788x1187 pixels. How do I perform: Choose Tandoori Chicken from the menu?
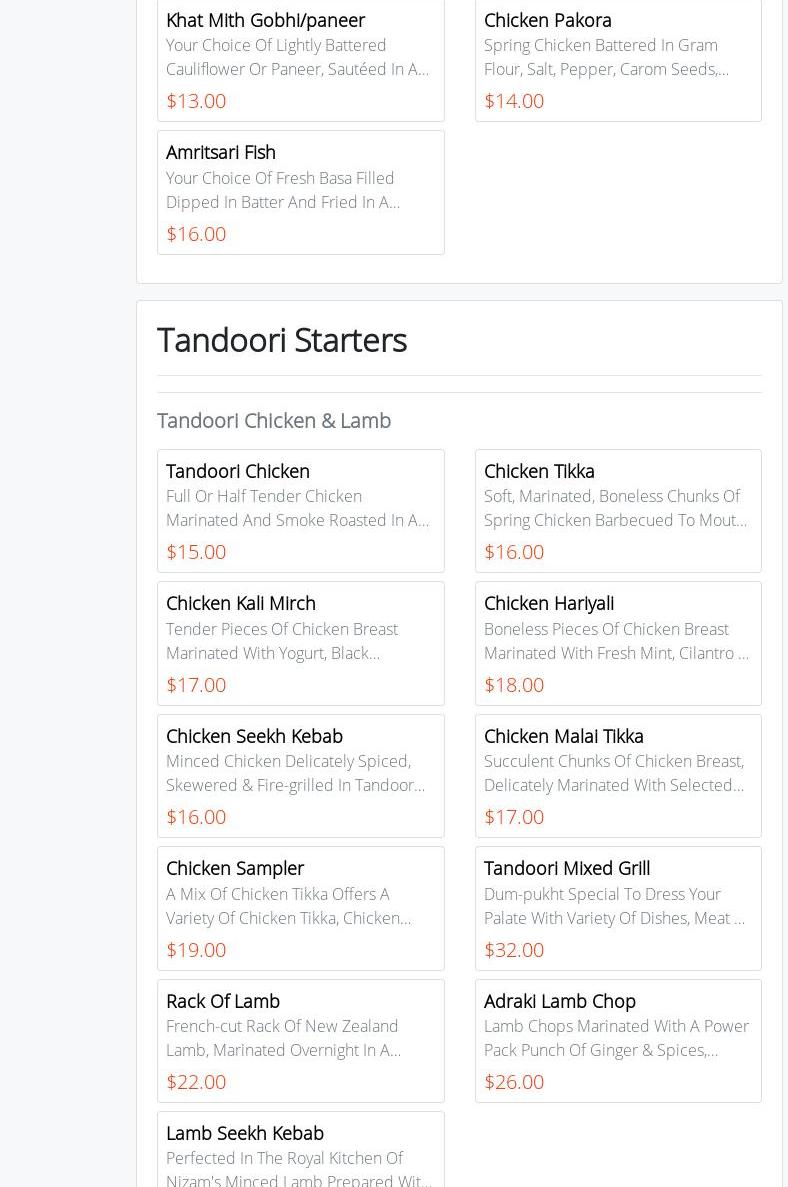pos(238,471)
